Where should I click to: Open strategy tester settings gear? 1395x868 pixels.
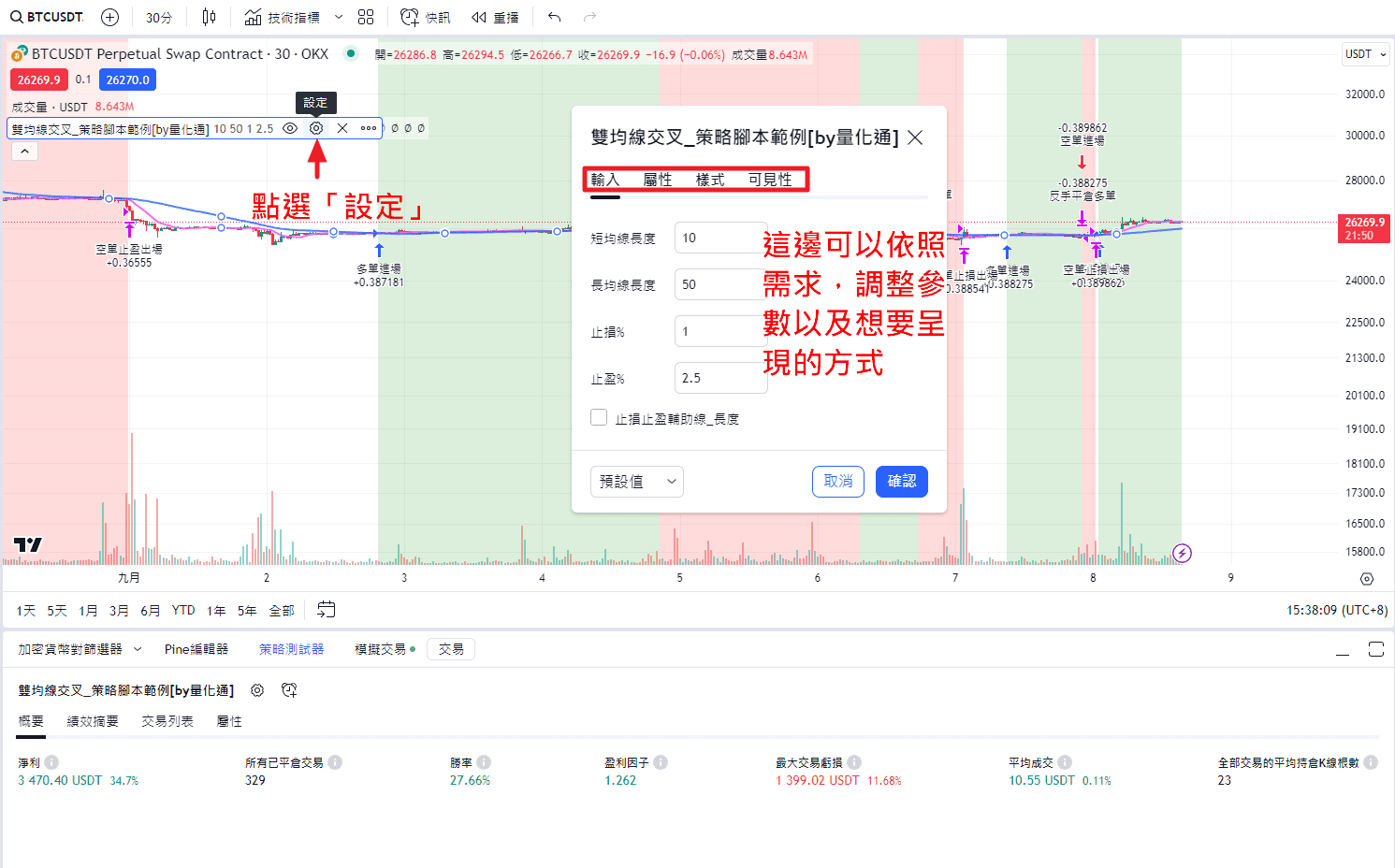point(257,690)
